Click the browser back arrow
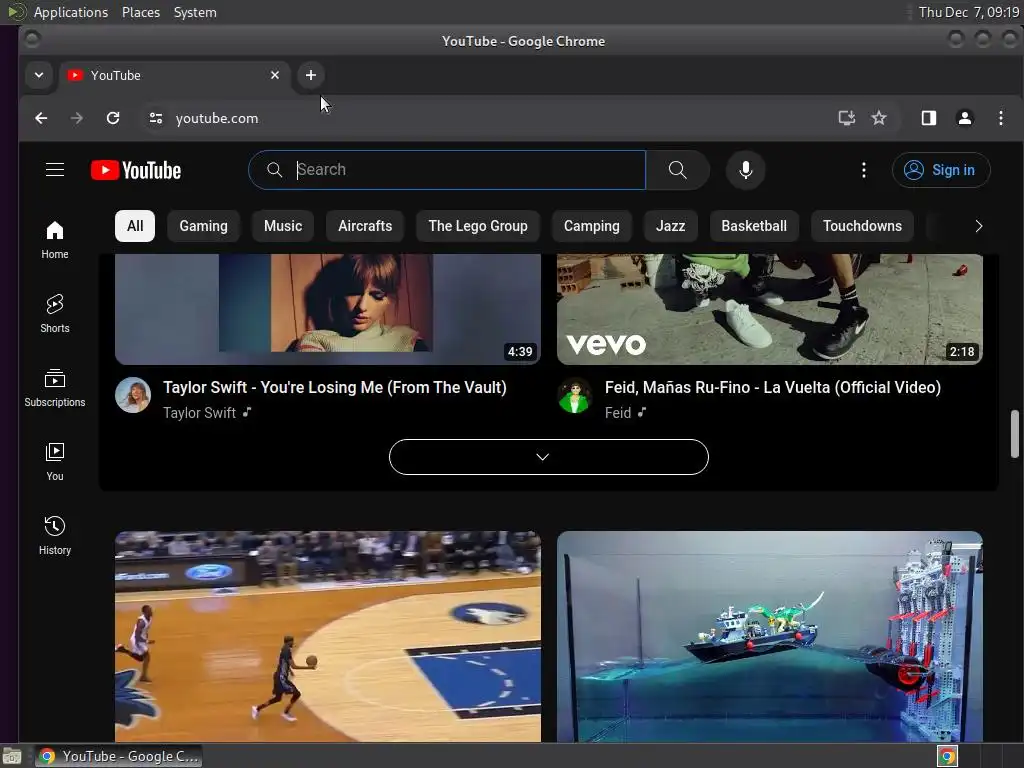Image resolution: width=1024 pixels, height=768 pixels. [41, 118]
